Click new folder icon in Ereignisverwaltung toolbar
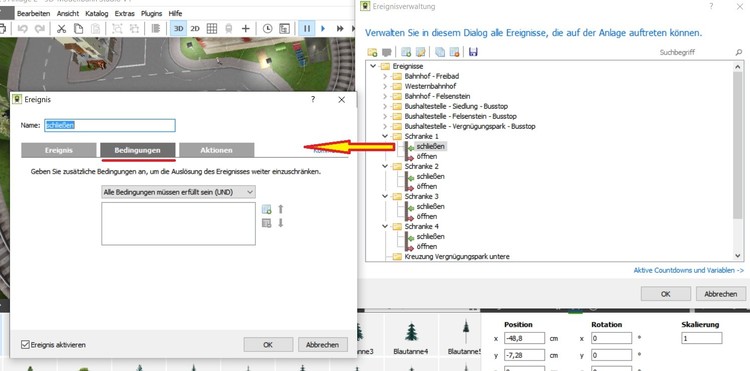The image size is (750, 371). pyautogui.click(x=372, y=52)
